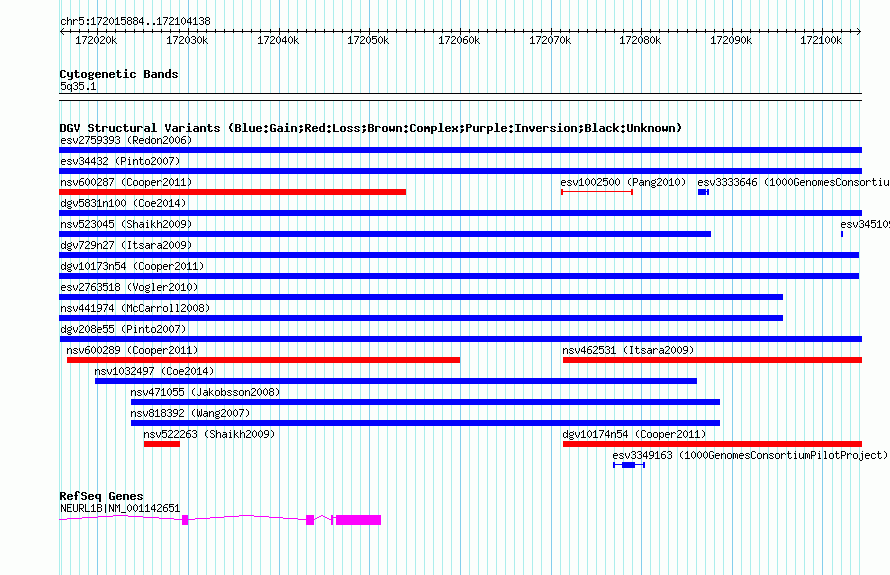Click the nsv522263 (Shaikh2009) short red bar

(x=162, y=444)
